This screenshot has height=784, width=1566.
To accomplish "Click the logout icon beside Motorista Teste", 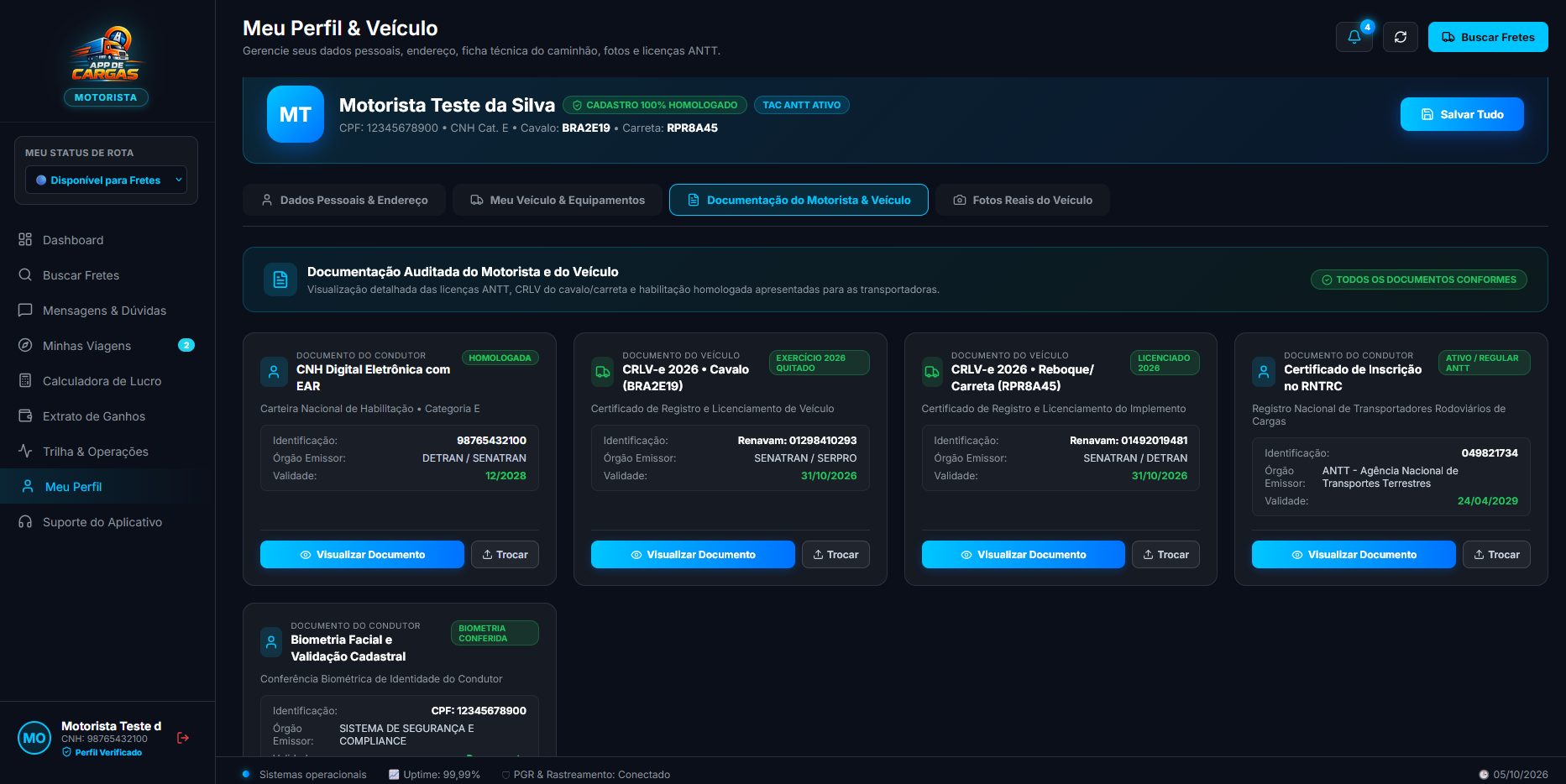I will [183, 738].
